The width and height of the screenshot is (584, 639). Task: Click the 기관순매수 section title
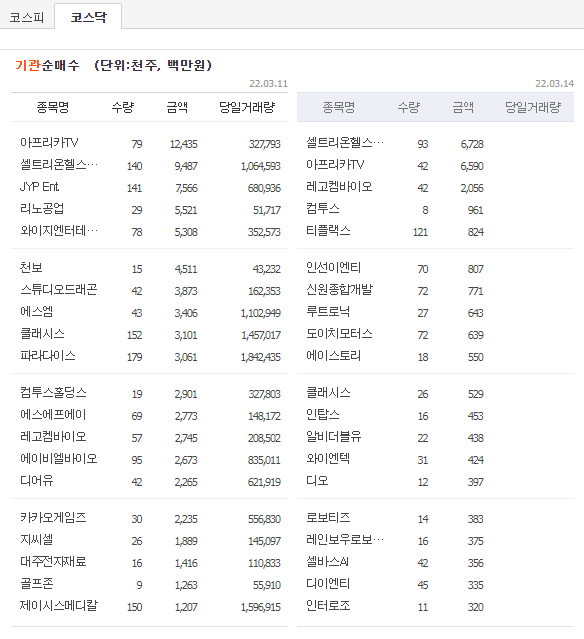click(x=47, y=65)
